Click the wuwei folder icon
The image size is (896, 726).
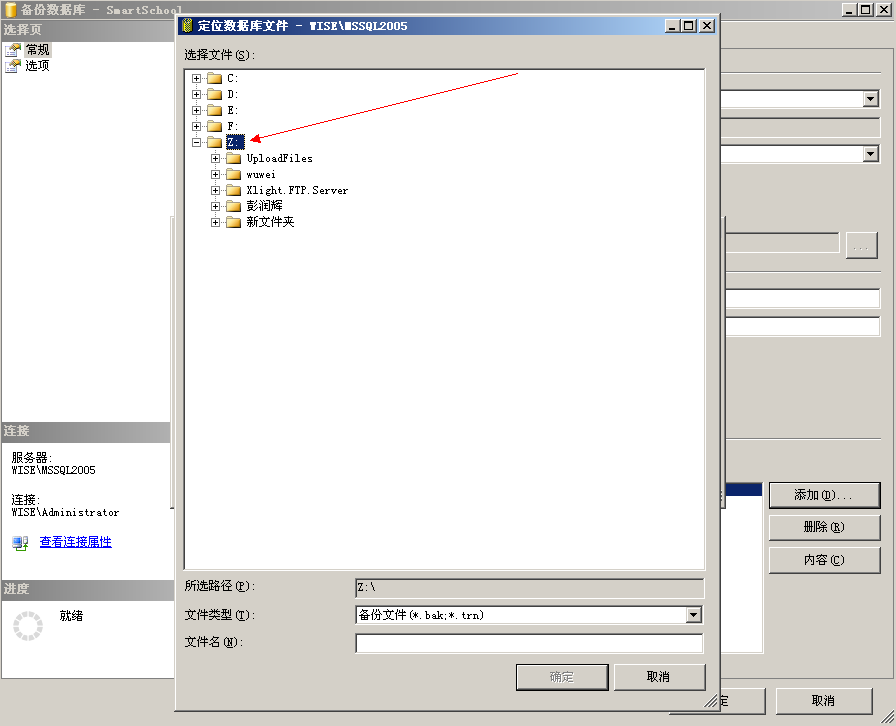[x=233, y=174]
